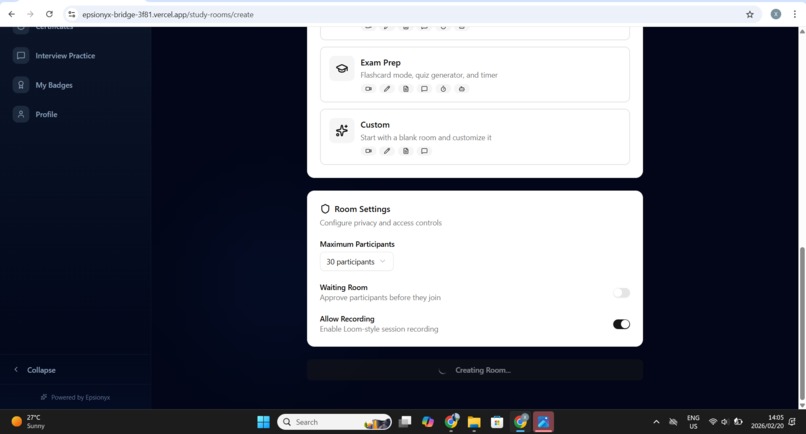This screenshot has height=434, width=806.
Task: Show hidden system tray icons
Action: [x=656, y=422]
